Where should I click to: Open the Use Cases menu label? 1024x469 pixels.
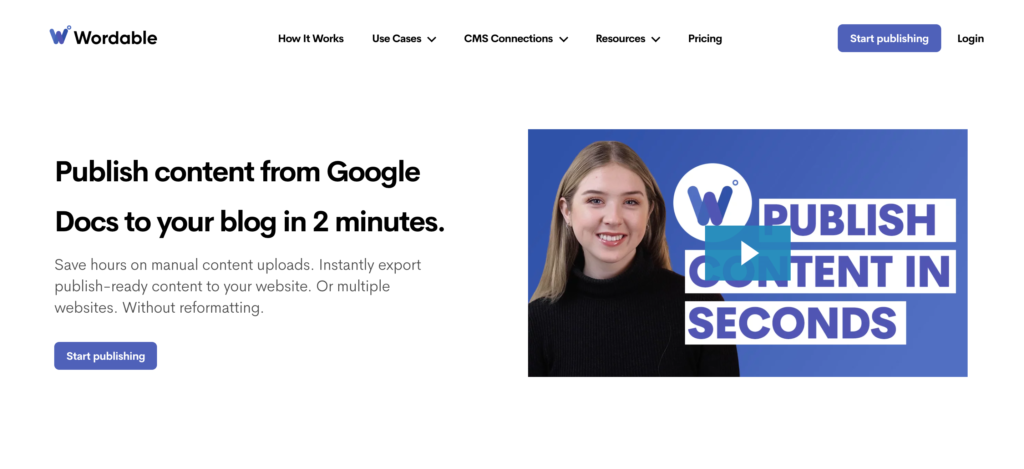[x=396, y=39]
